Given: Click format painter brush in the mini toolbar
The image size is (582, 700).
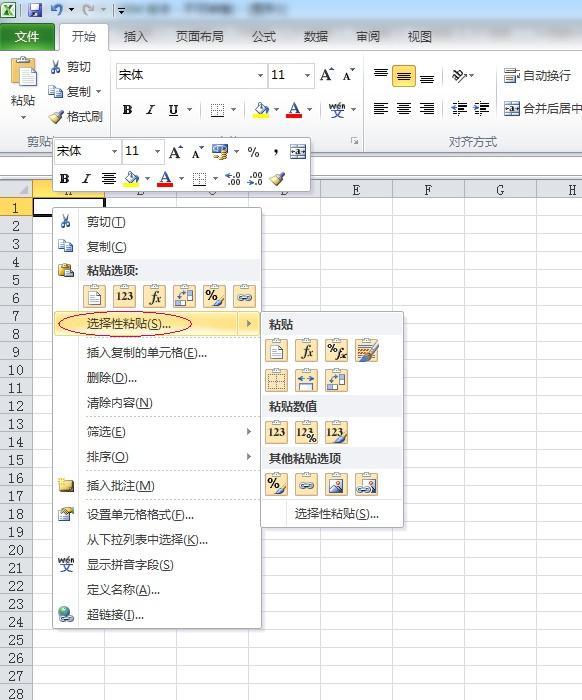Looking at the screenshot, I should click(277, 179).
